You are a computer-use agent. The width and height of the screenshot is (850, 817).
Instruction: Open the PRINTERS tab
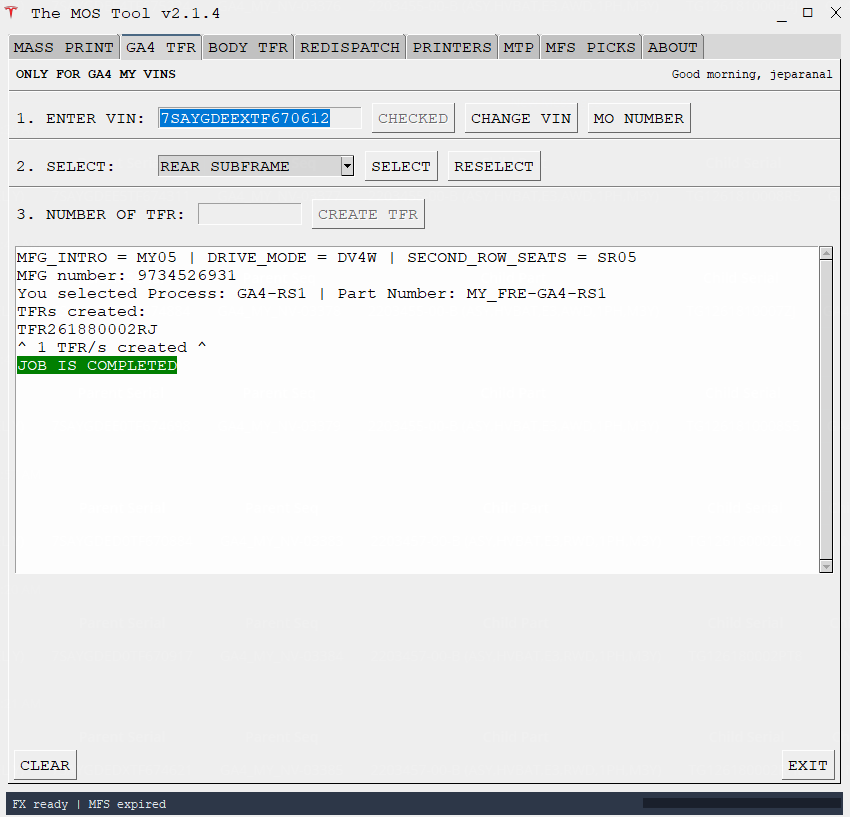click(452, 48)
